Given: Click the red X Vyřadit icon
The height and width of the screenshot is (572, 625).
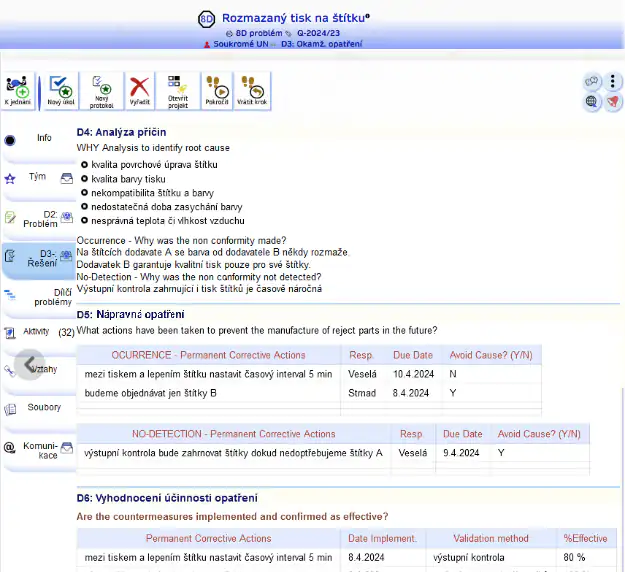Looking at the screenshot, I should pyautogui.click(x=140, y=90).
